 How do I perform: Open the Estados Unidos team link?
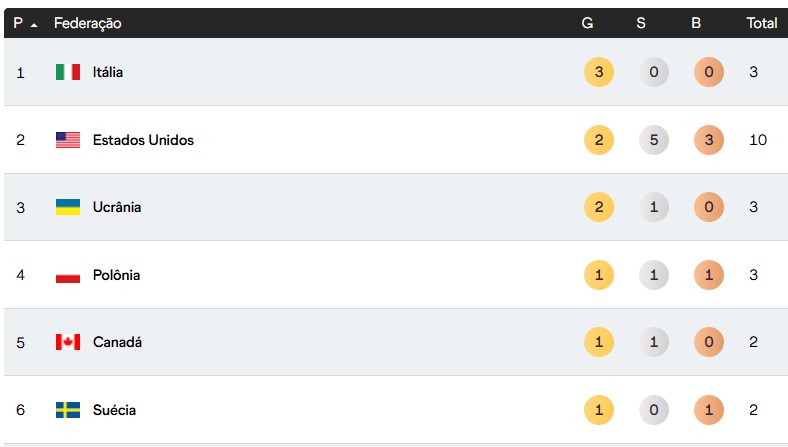143,140
